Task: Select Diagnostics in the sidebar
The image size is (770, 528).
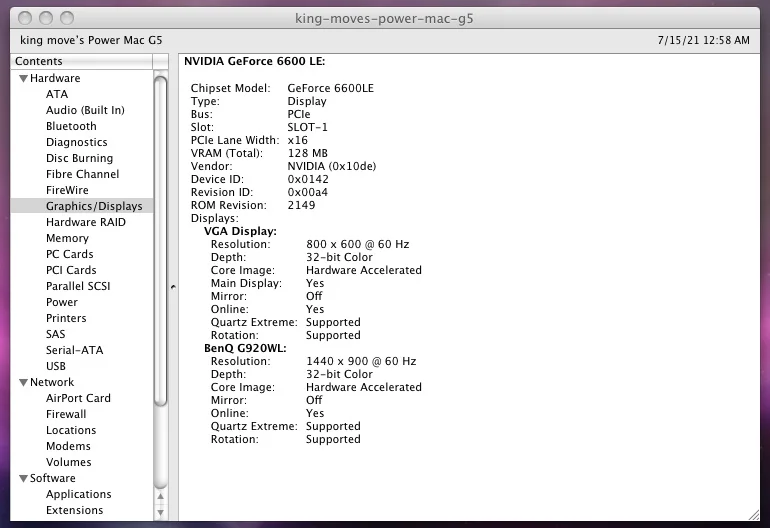Action: tap(77, 142)
